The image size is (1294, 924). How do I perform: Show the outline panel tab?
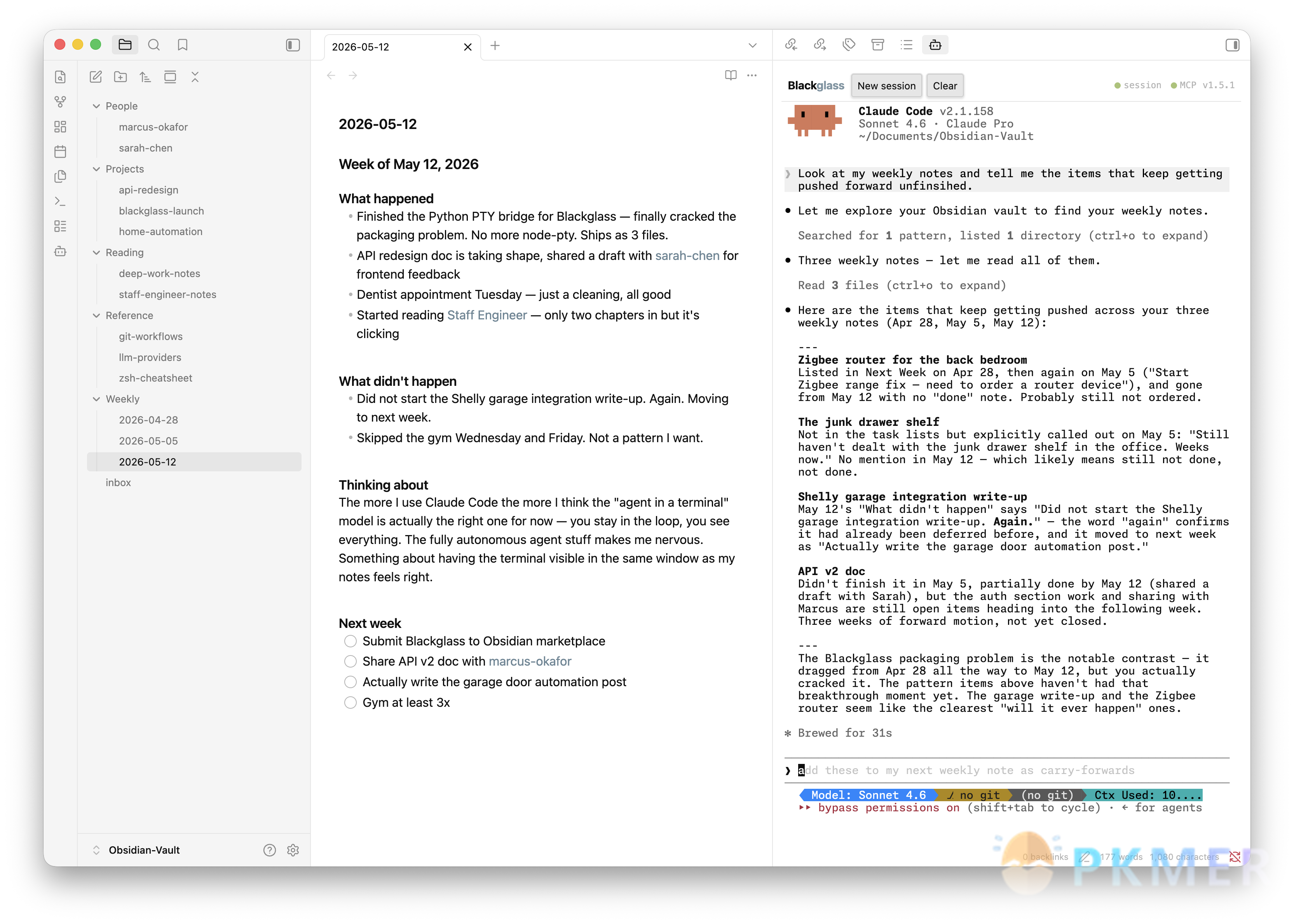pos(907,45)
